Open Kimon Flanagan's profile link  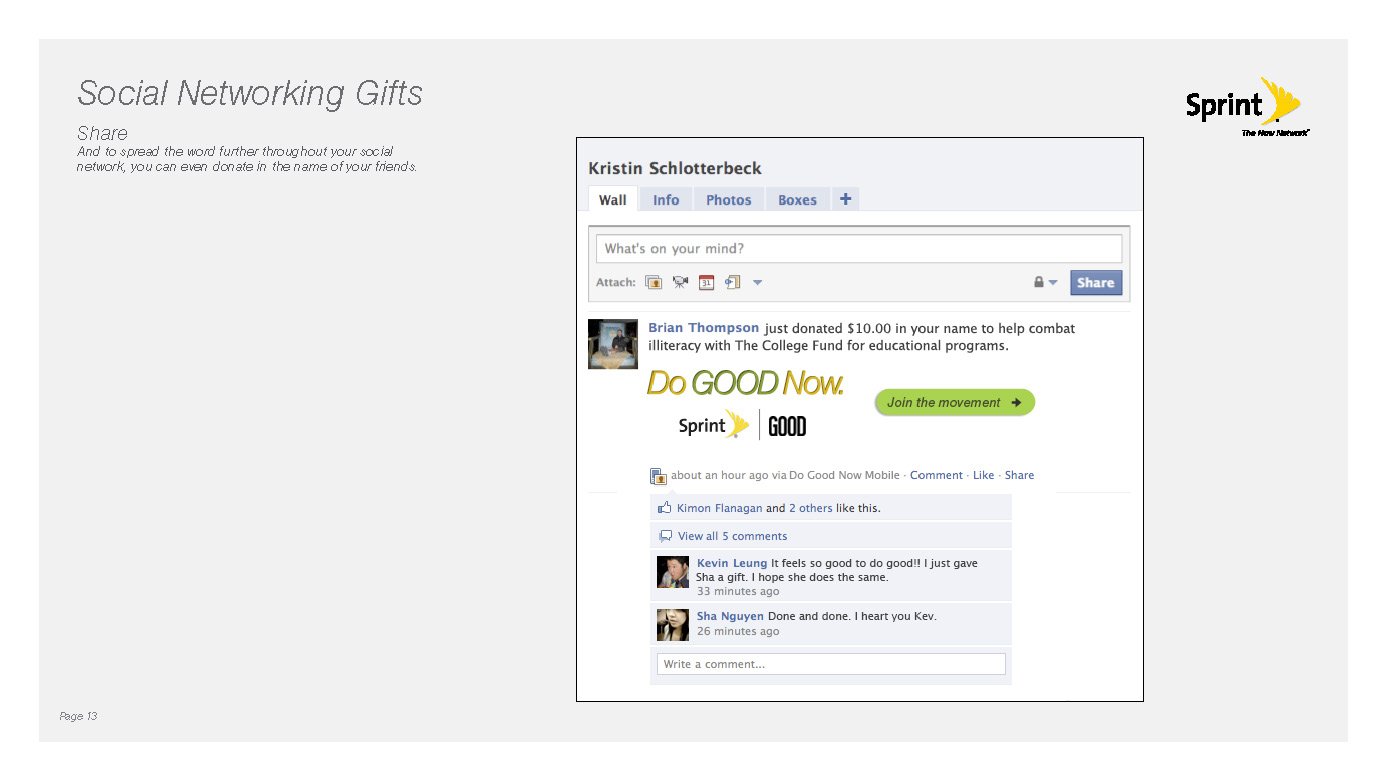point(719,508)
